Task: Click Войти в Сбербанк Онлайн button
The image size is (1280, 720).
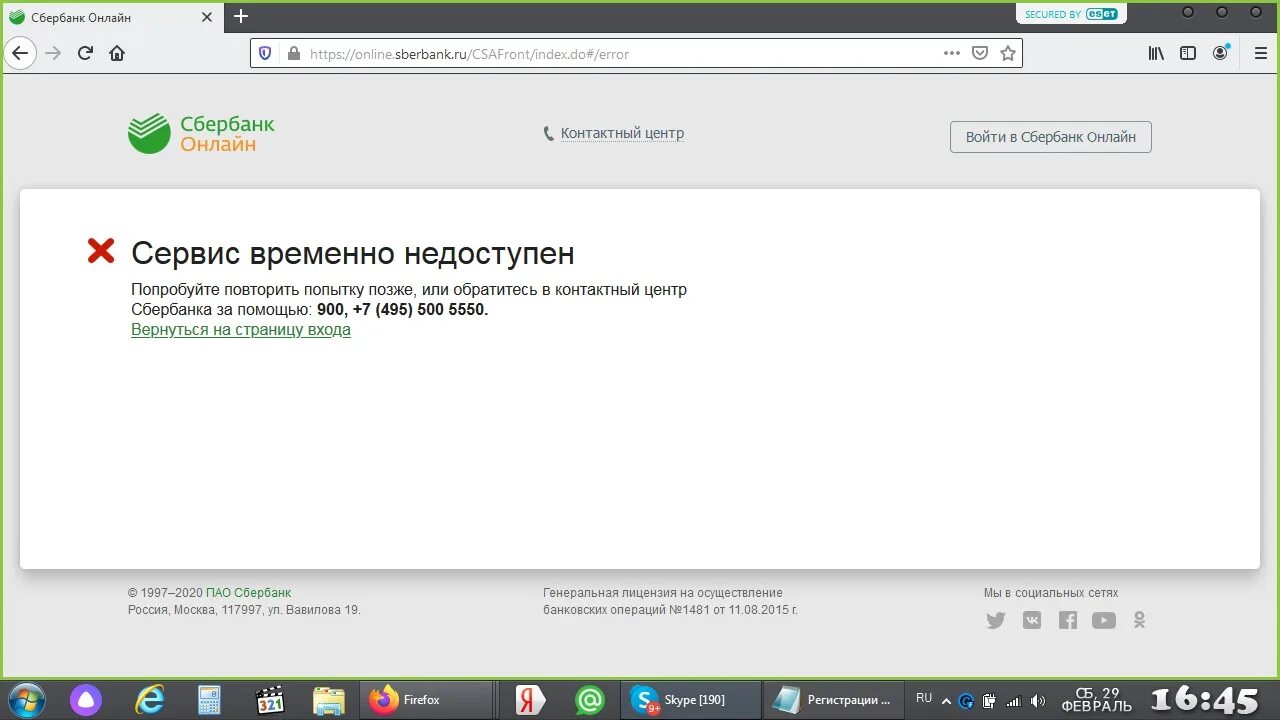Action: [1051, 137]
